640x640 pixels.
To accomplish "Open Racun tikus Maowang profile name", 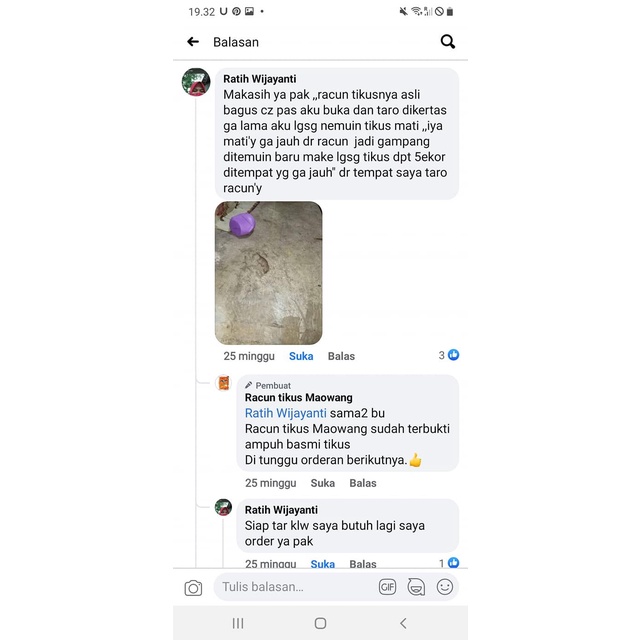I will (299, 398).
